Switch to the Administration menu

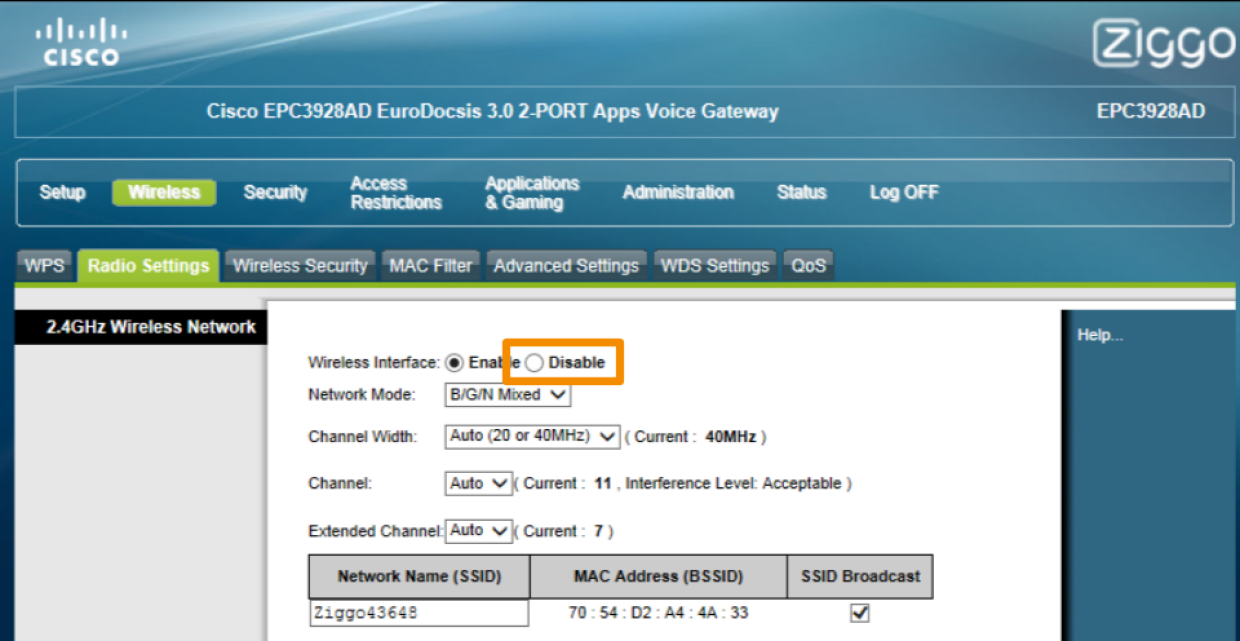tap(678, 192)
